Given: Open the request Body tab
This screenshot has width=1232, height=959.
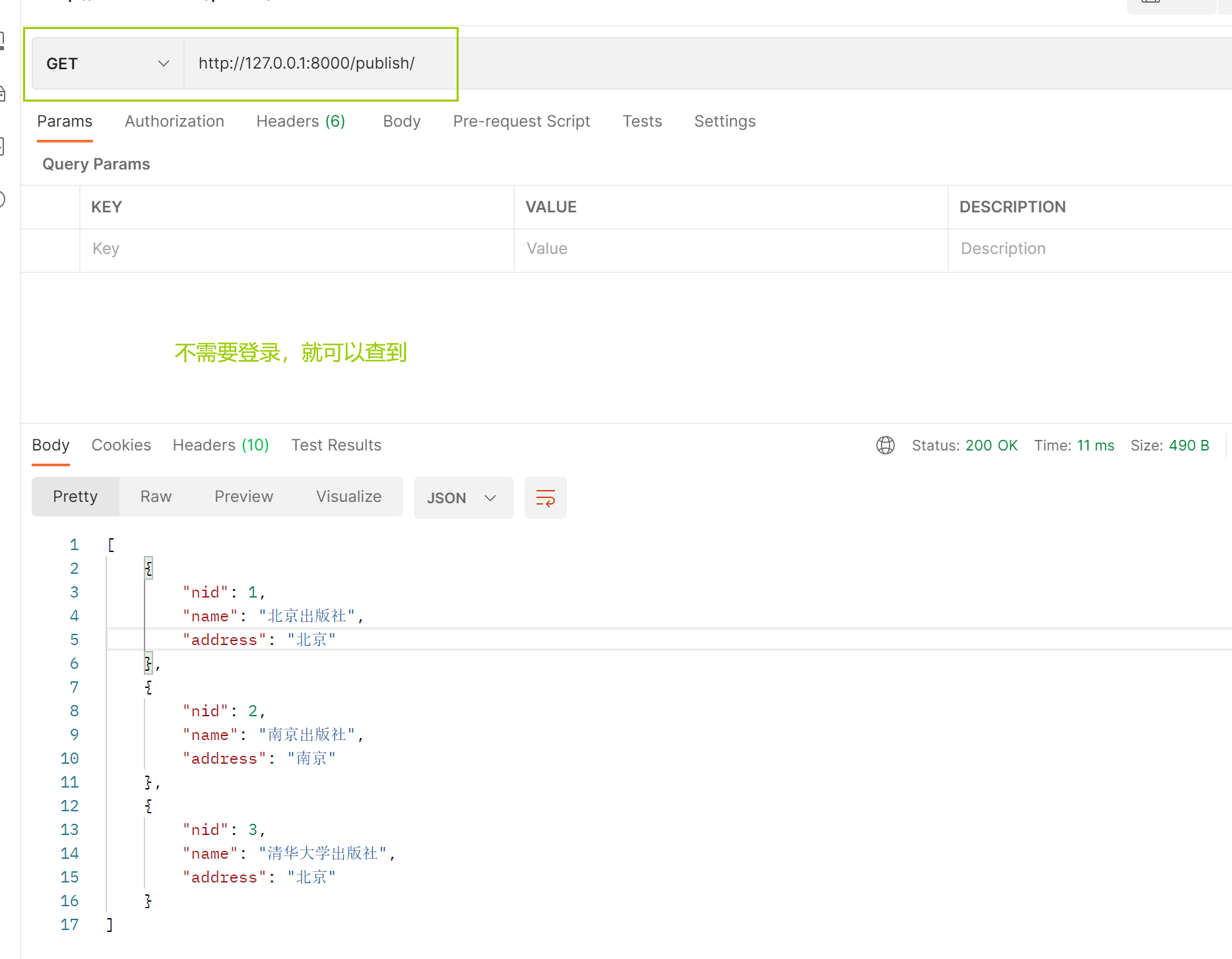Looking at the screenshot, I should click(x=401, y=121).
